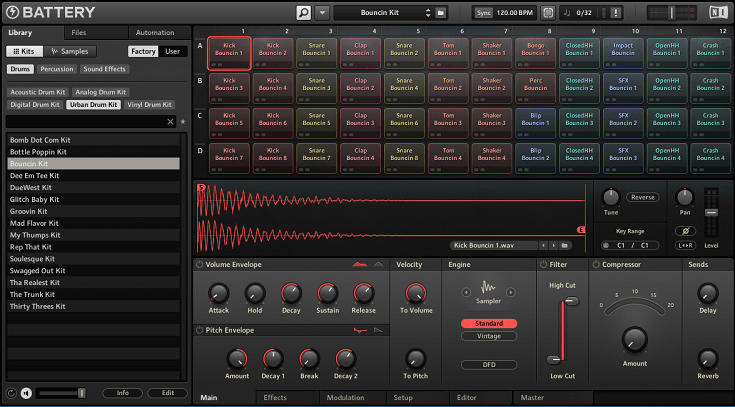
Task: Select Thirty Threes Kit in list
Action: click(x=93, y=306)
